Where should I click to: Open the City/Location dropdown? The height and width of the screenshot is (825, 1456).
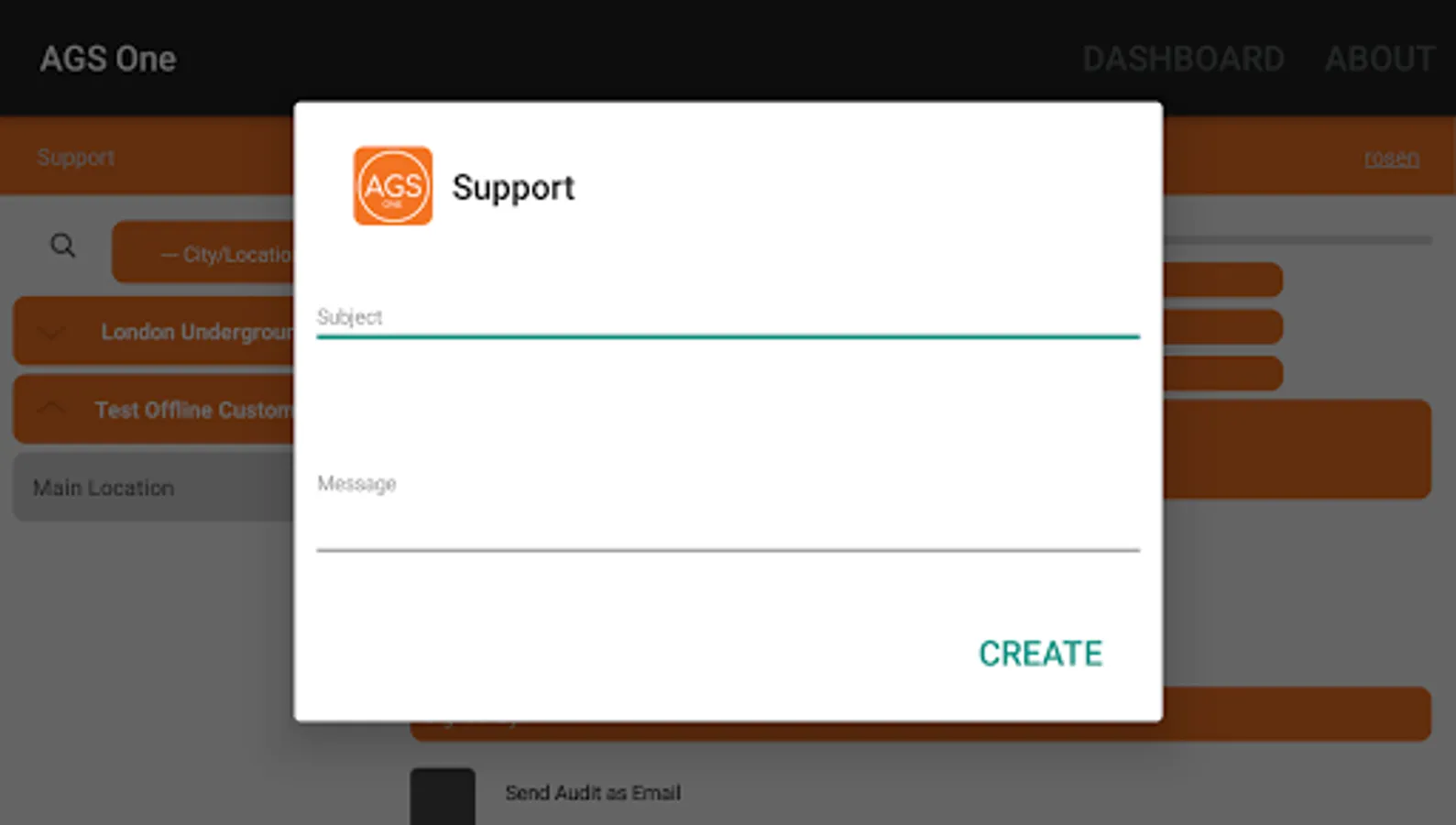pos(203,254)
